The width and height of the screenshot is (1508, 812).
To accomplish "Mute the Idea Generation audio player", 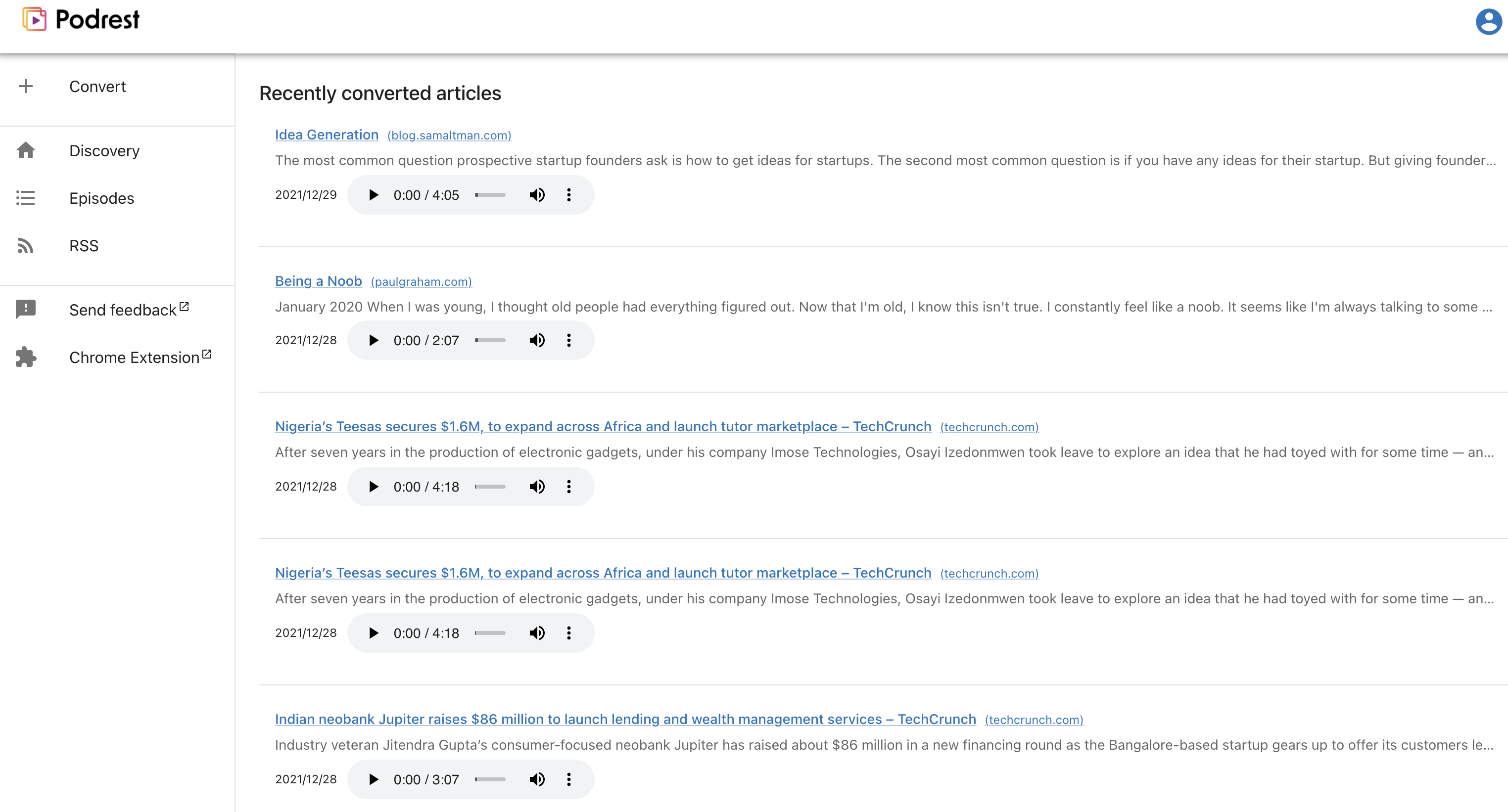I will click(537, 195).
